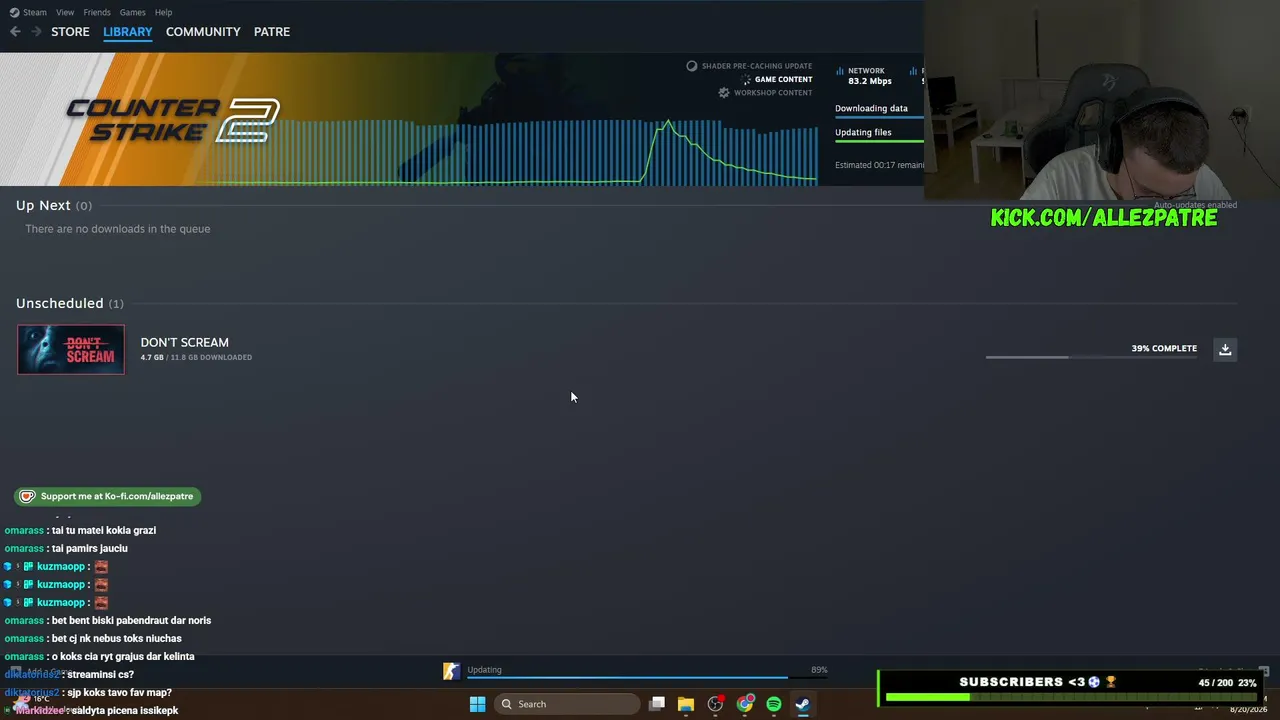This screenshot has height=720, width=1280.
Task: Click the estimated time remaining text
Action: [x=880, y=165]
